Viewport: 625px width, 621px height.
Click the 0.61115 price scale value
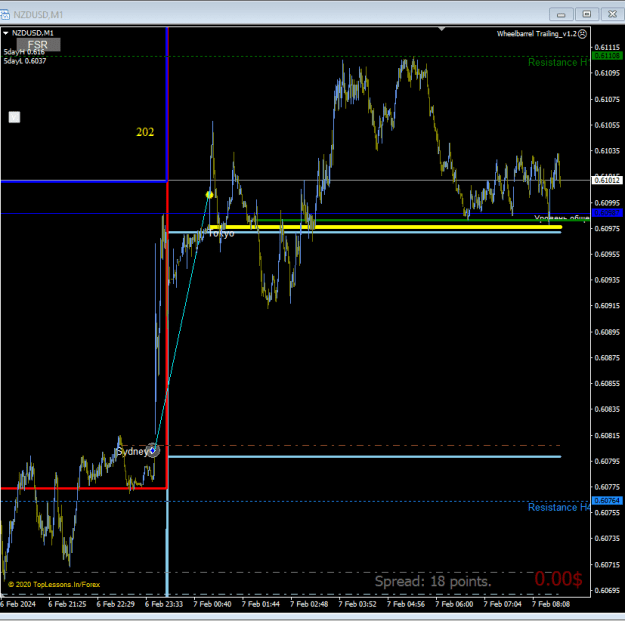point(607,47)
